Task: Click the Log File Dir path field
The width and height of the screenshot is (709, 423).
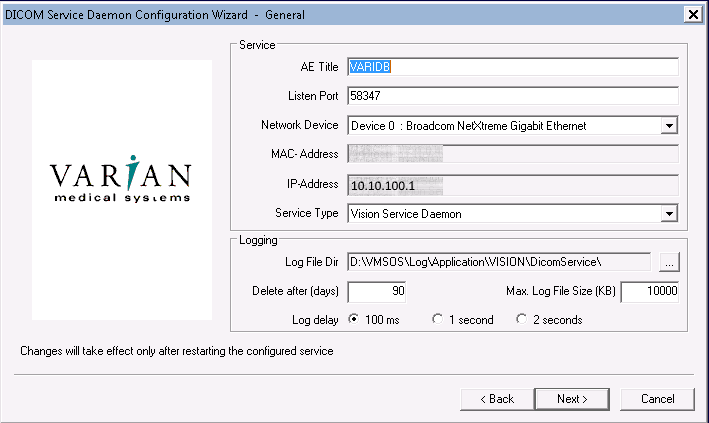Action: [x=499, y=262]
